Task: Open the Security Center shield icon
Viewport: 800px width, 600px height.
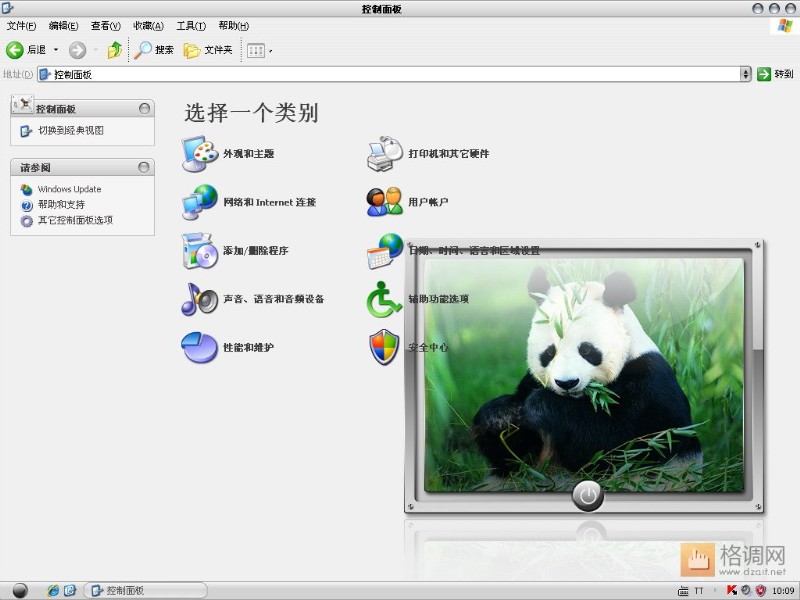Action: click(384, 347)
